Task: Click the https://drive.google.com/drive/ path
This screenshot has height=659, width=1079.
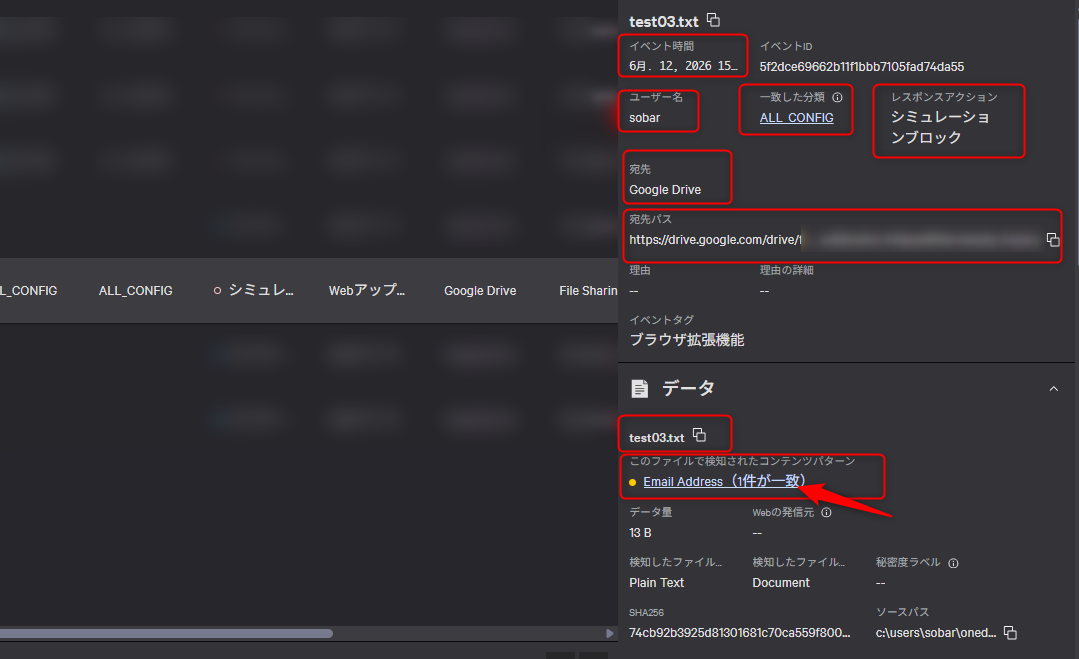Action: 715,240
